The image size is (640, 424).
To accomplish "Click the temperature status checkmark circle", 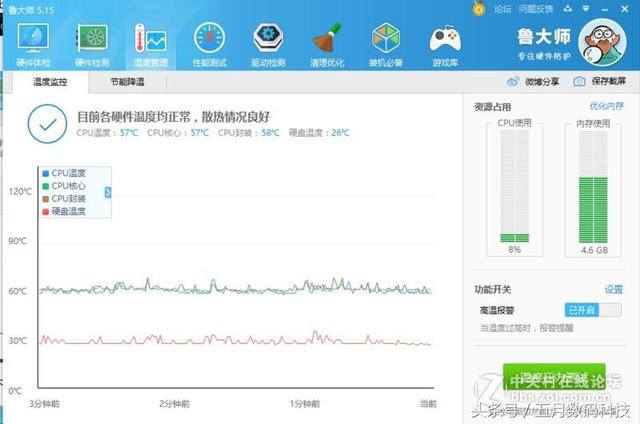I will [47, 124].
